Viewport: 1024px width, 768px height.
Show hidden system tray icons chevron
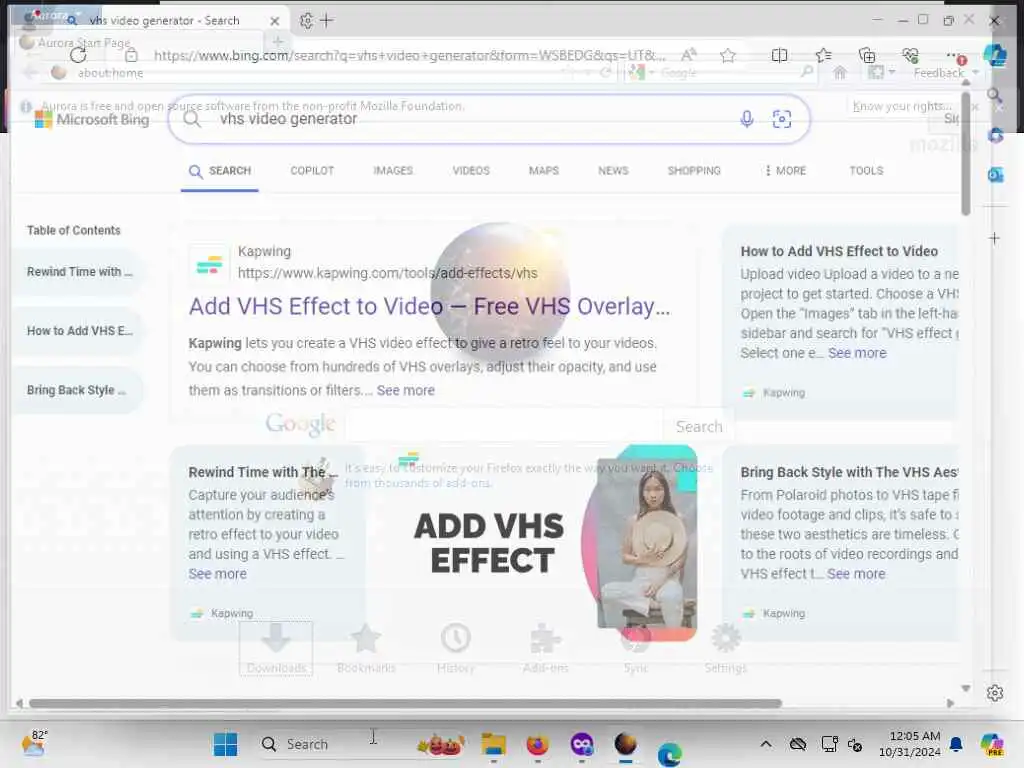click(766, 744)
